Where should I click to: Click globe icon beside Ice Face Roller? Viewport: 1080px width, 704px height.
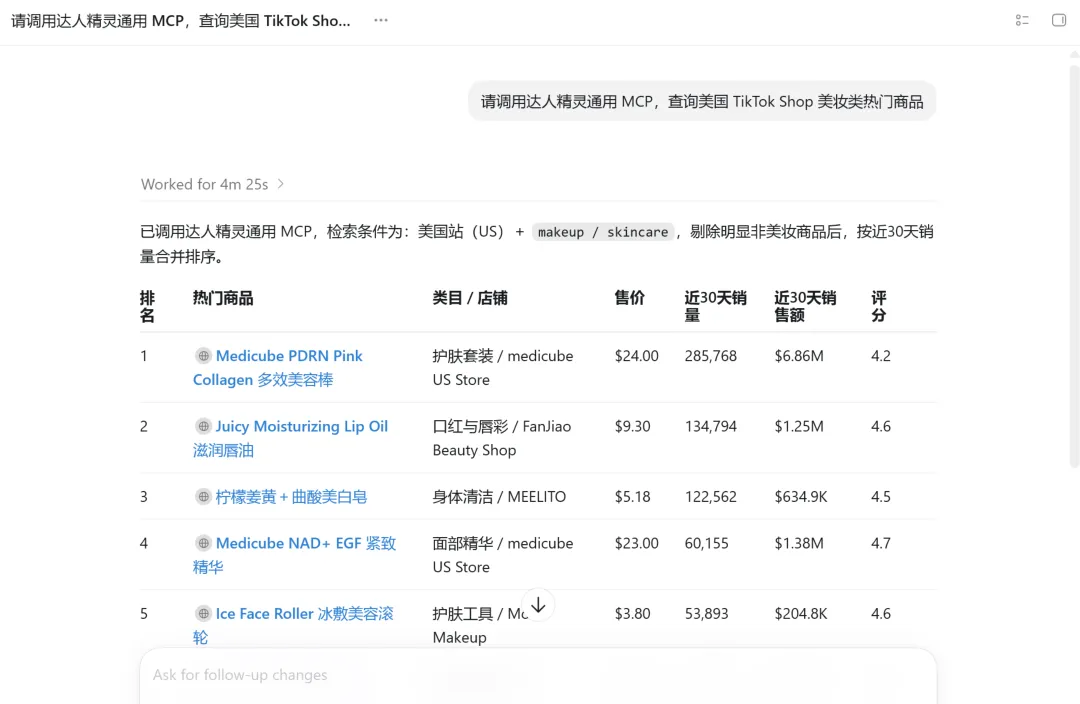[203, 613]
